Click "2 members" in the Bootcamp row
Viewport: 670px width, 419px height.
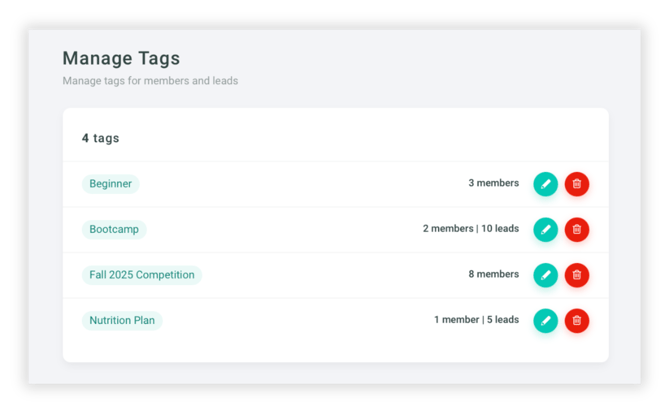tap(448, 229)
